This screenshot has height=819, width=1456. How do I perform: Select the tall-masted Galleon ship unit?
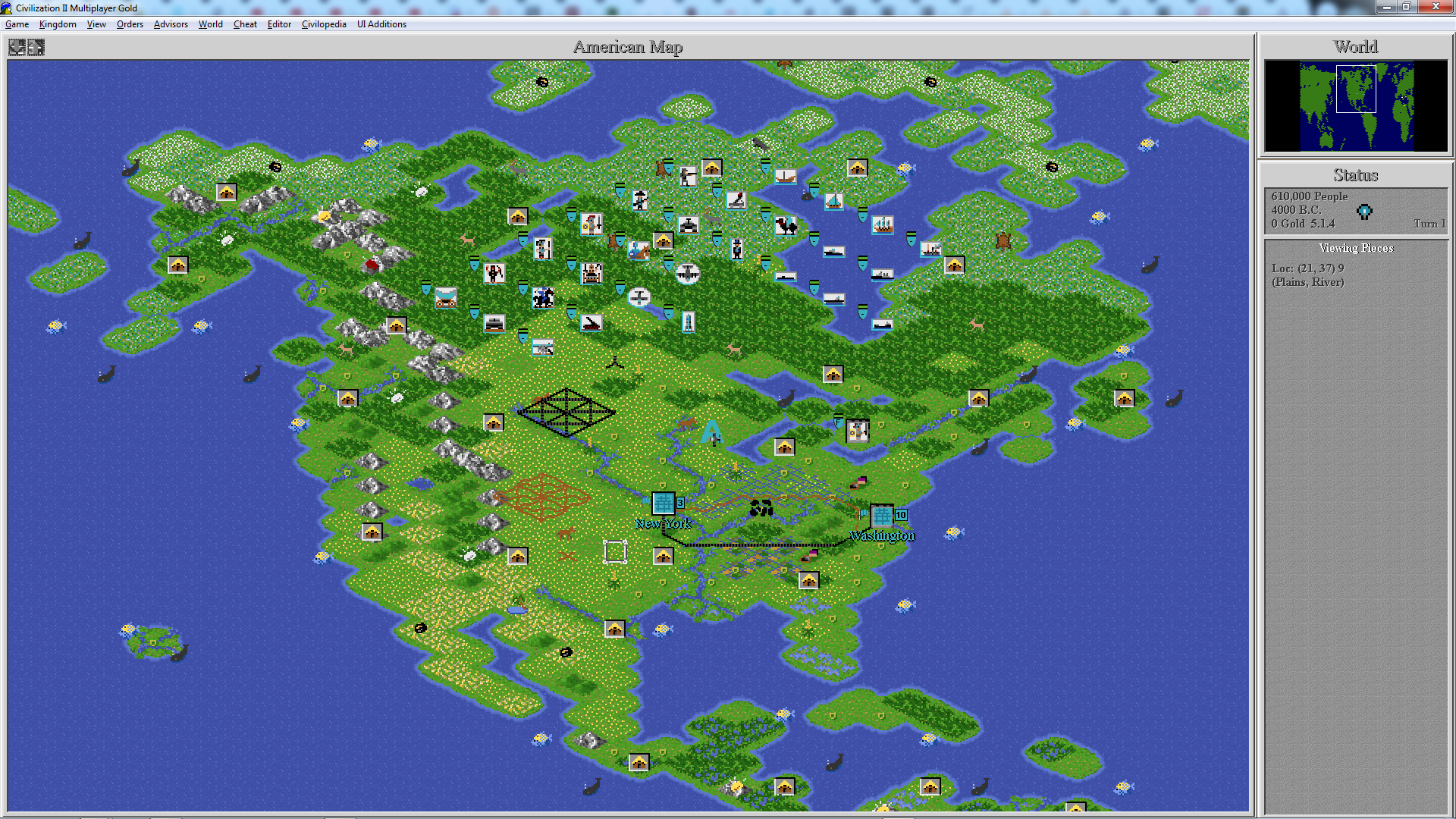[x=883, y=225]
